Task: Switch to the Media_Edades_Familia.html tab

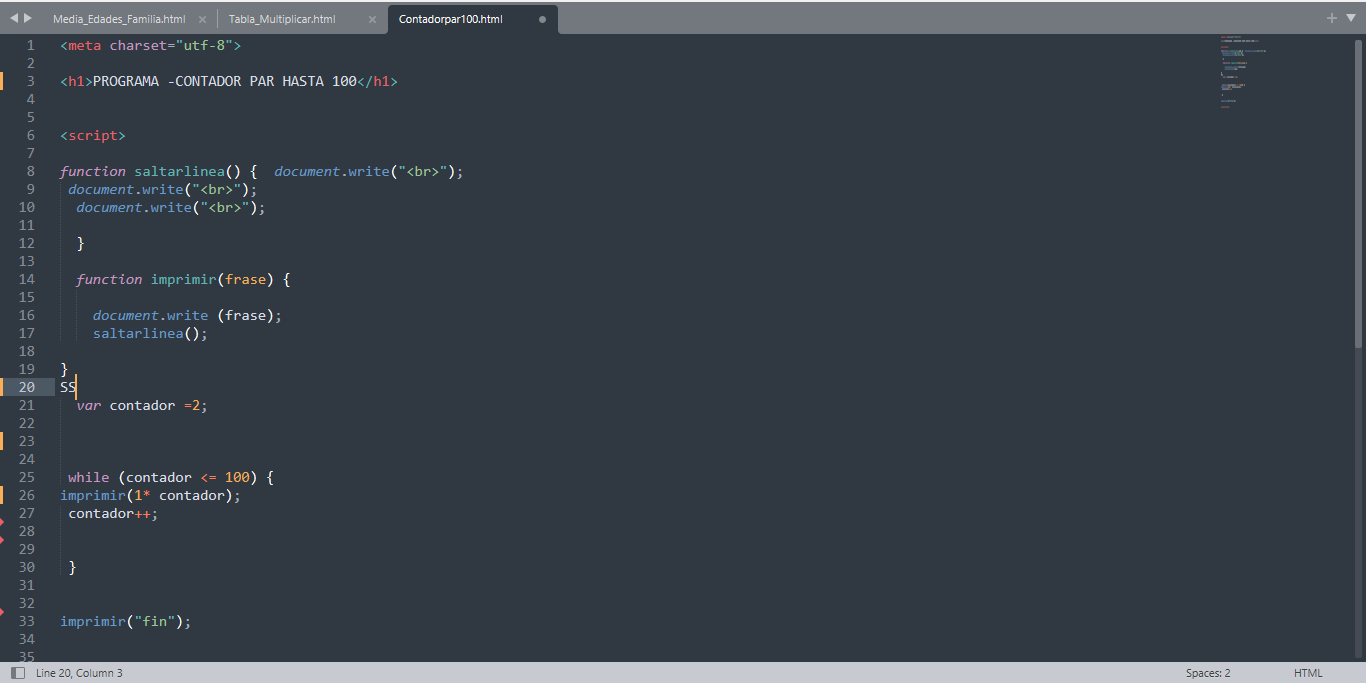Action: [x=119, y=19]
